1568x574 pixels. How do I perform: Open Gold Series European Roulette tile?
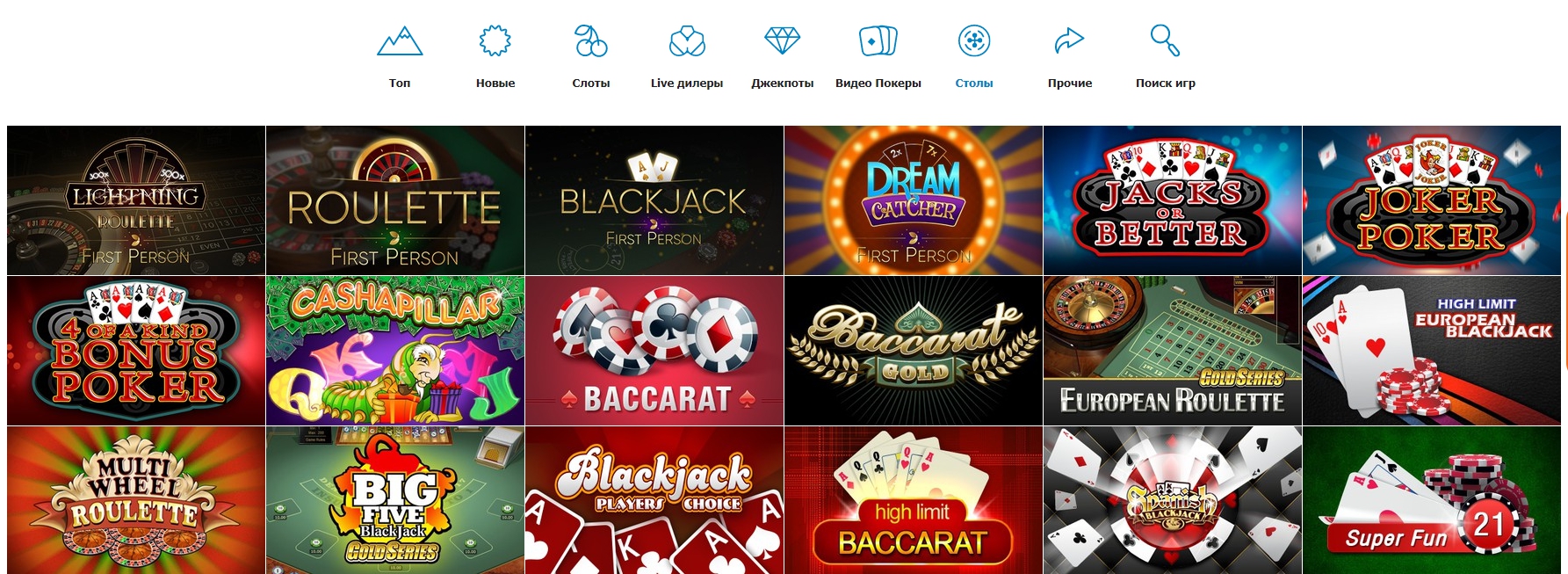pyautogui.click(x=1173, y=351)
